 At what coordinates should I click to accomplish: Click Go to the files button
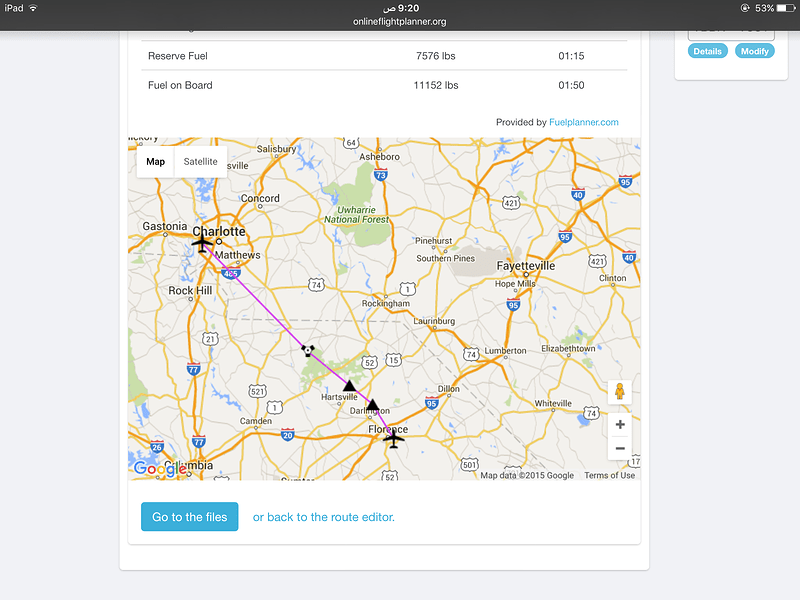click(x=190, y=517)
